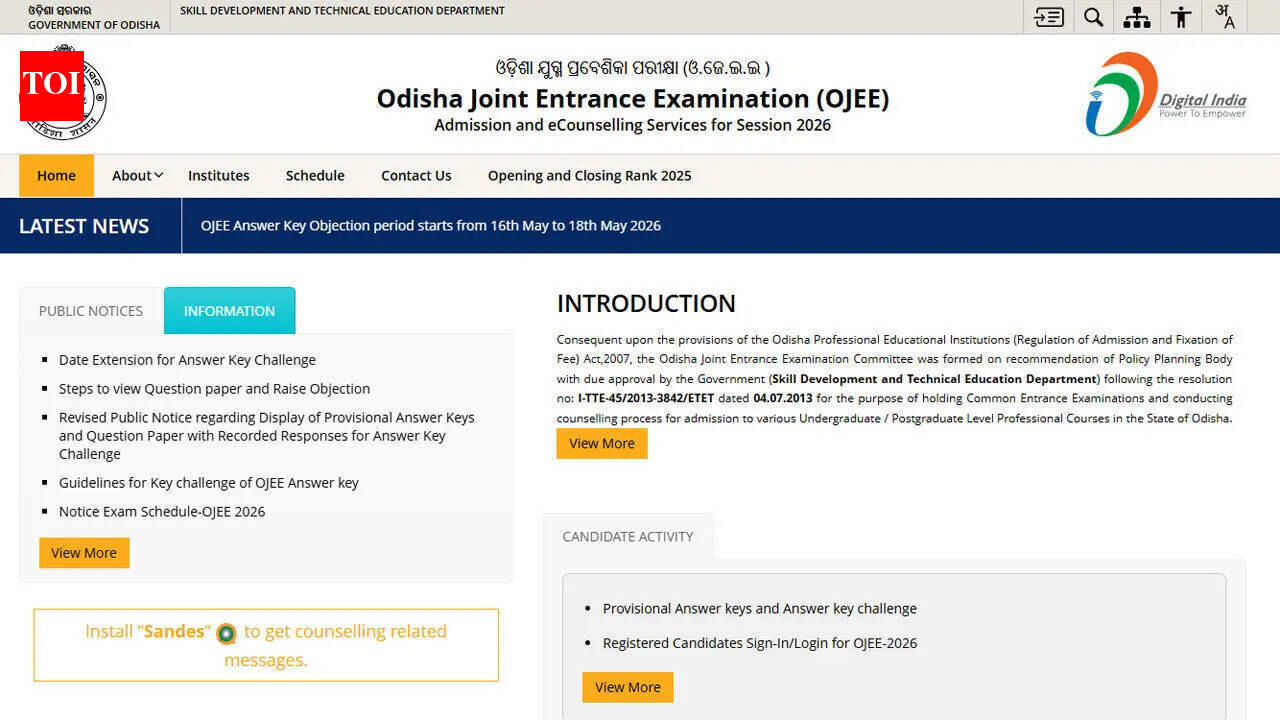
Task: Click the Install Sandes banner
Action: coord(266,646)
